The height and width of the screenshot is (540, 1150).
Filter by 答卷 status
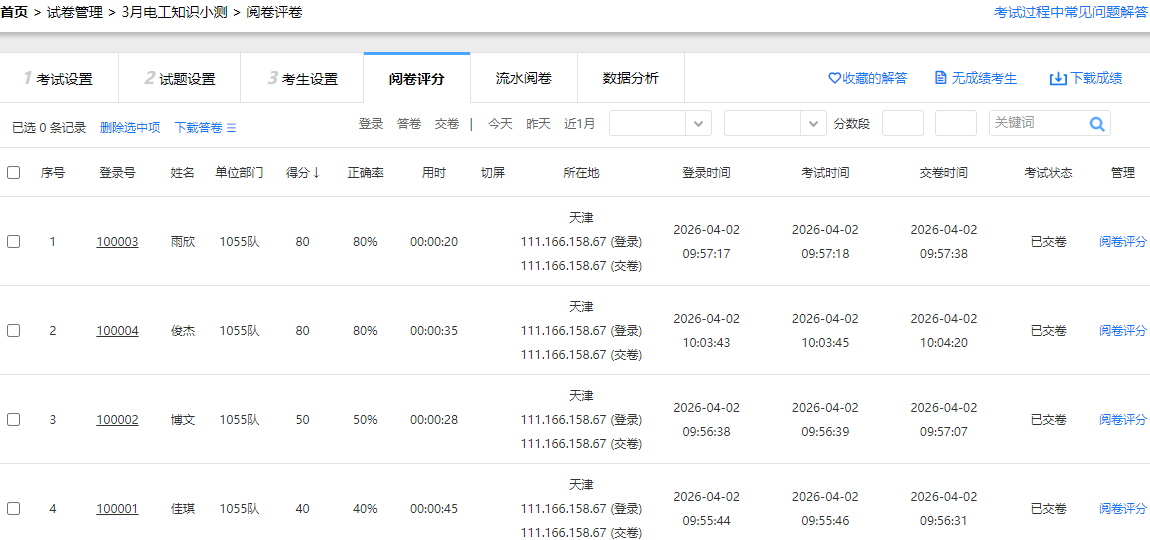(409, 124)
